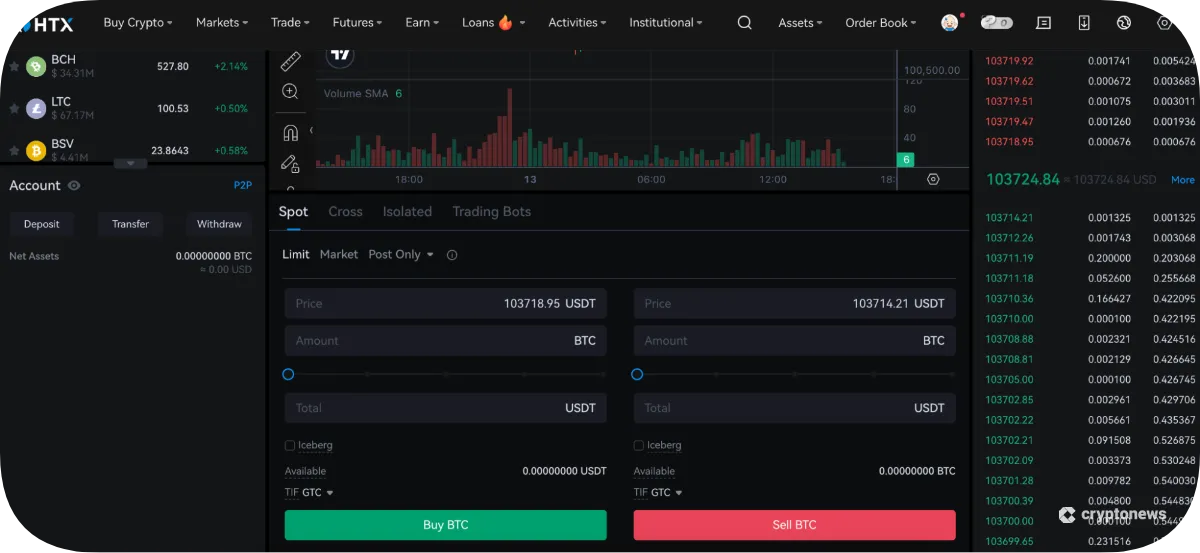Open the Assets dropdown menu
Screen dimensions: 1200x553
click(x=800, y=22)
